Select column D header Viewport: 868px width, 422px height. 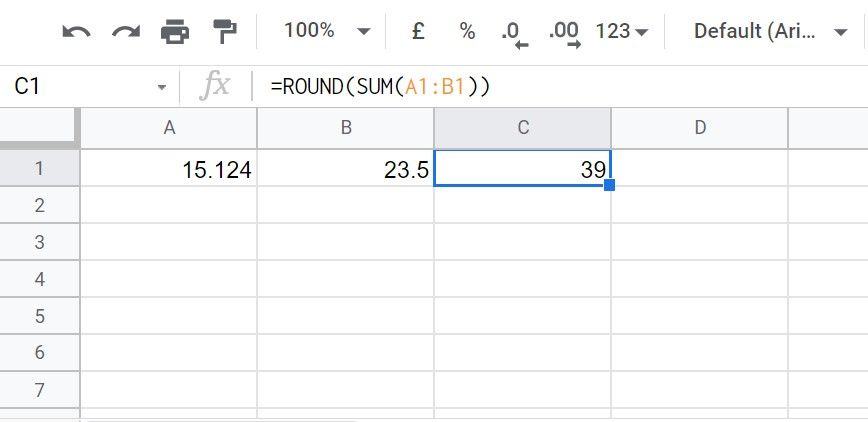click(x=699, y=127)
